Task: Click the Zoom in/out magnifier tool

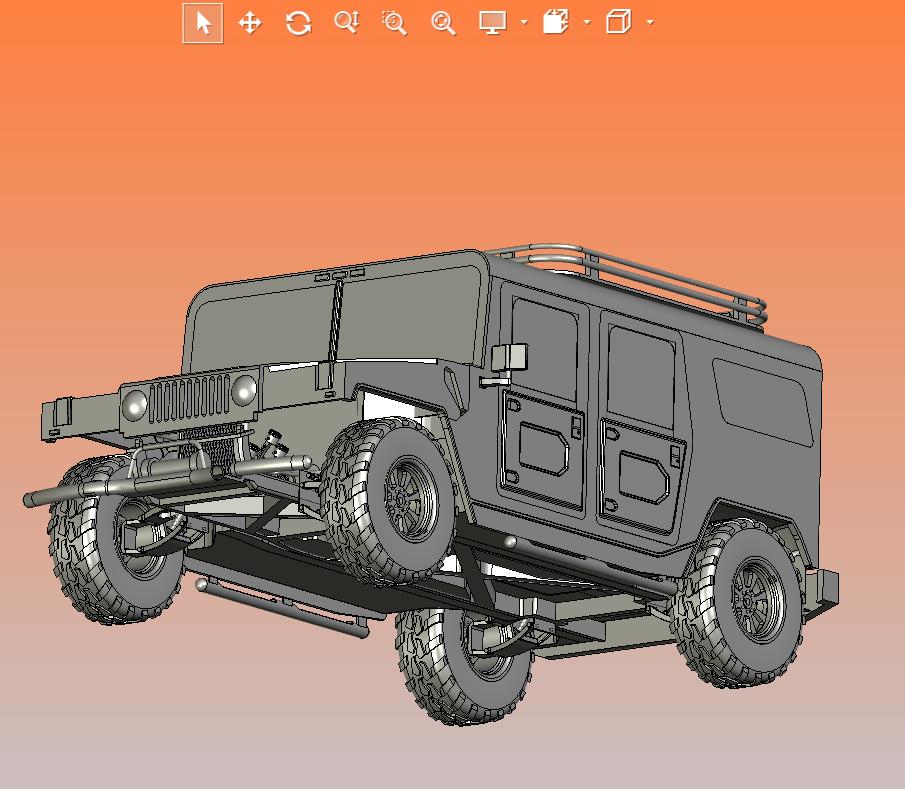Action: [346, 23]
